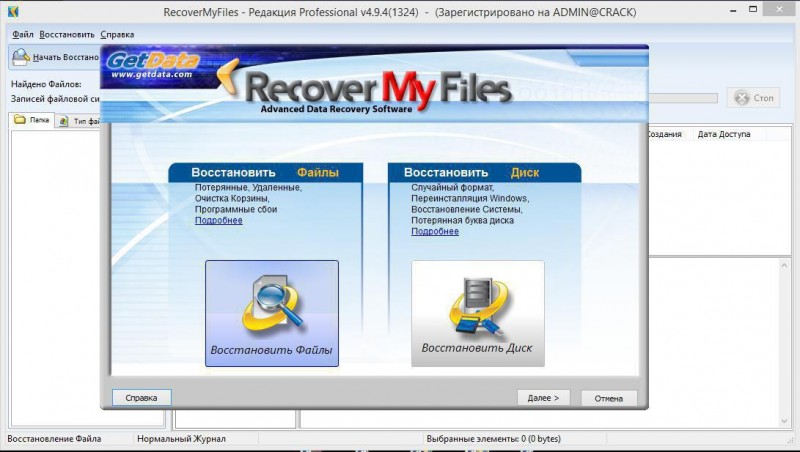The width and height of the screenshot is (800, 452).
Task: Open the Справка menu
Action: click(x=117, y=34)
